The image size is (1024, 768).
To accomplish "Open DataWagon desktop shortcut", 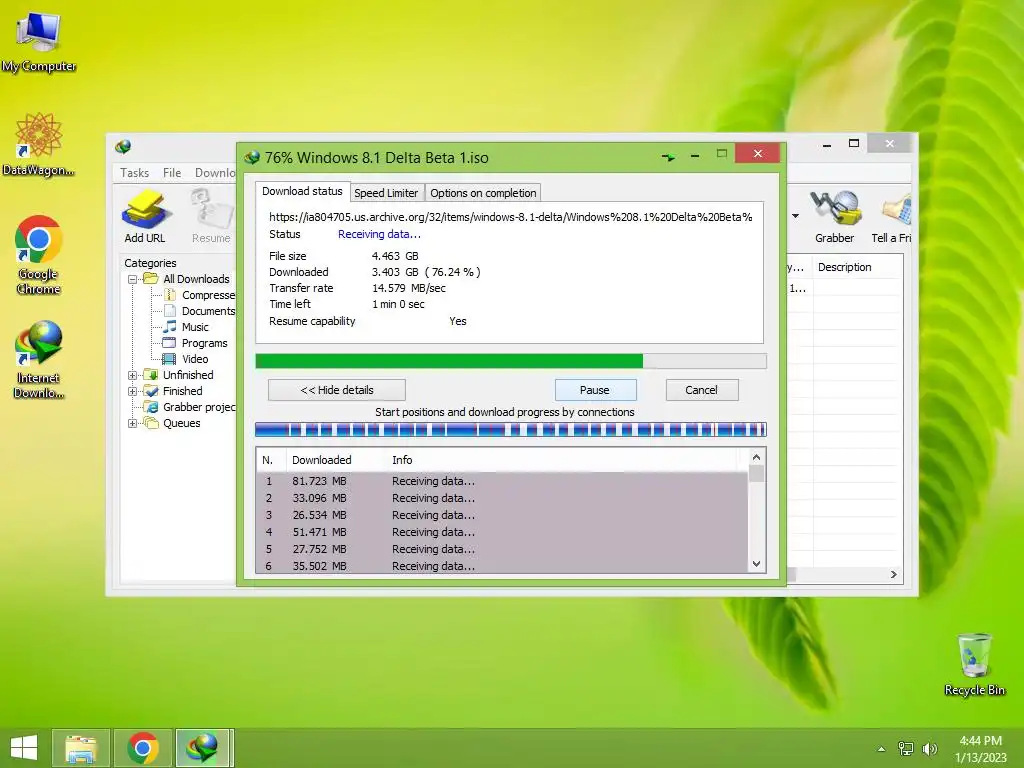I will (39, 145).
